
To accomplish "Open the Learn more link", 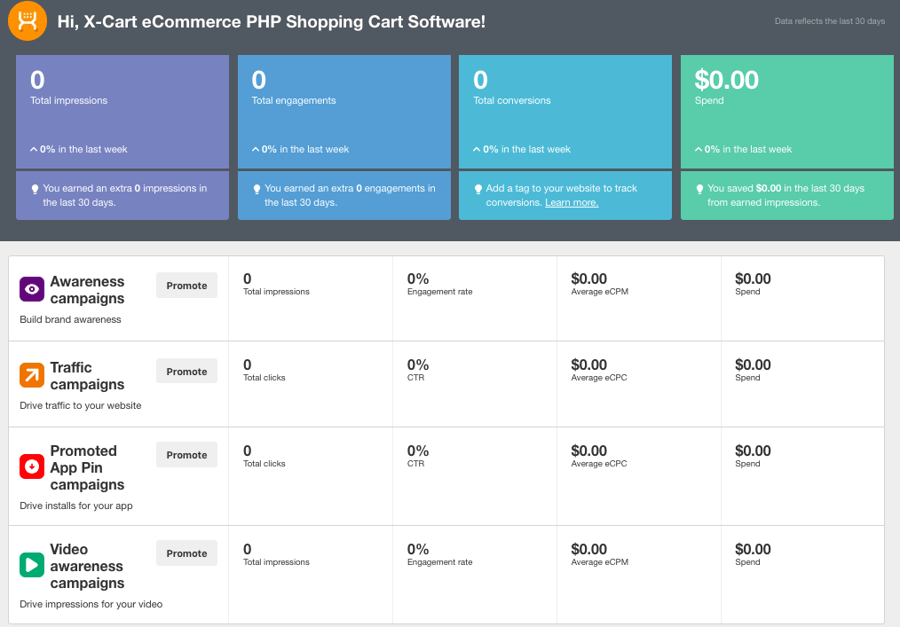I will click(572, 203).
